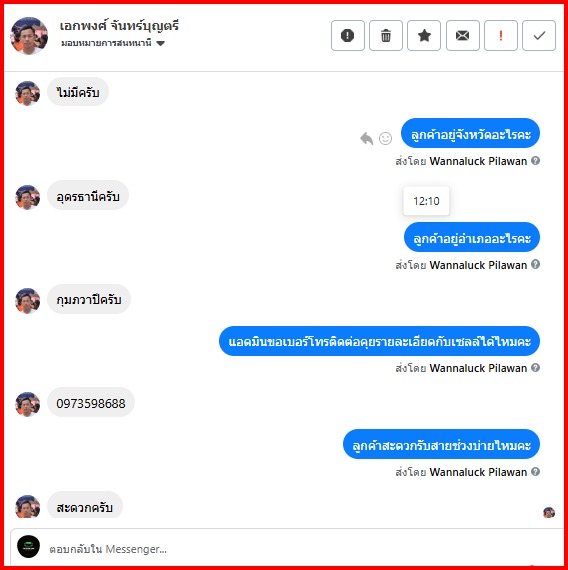Click help icon under phone request message
Viewport: 568px width, 570px height.
535,368
